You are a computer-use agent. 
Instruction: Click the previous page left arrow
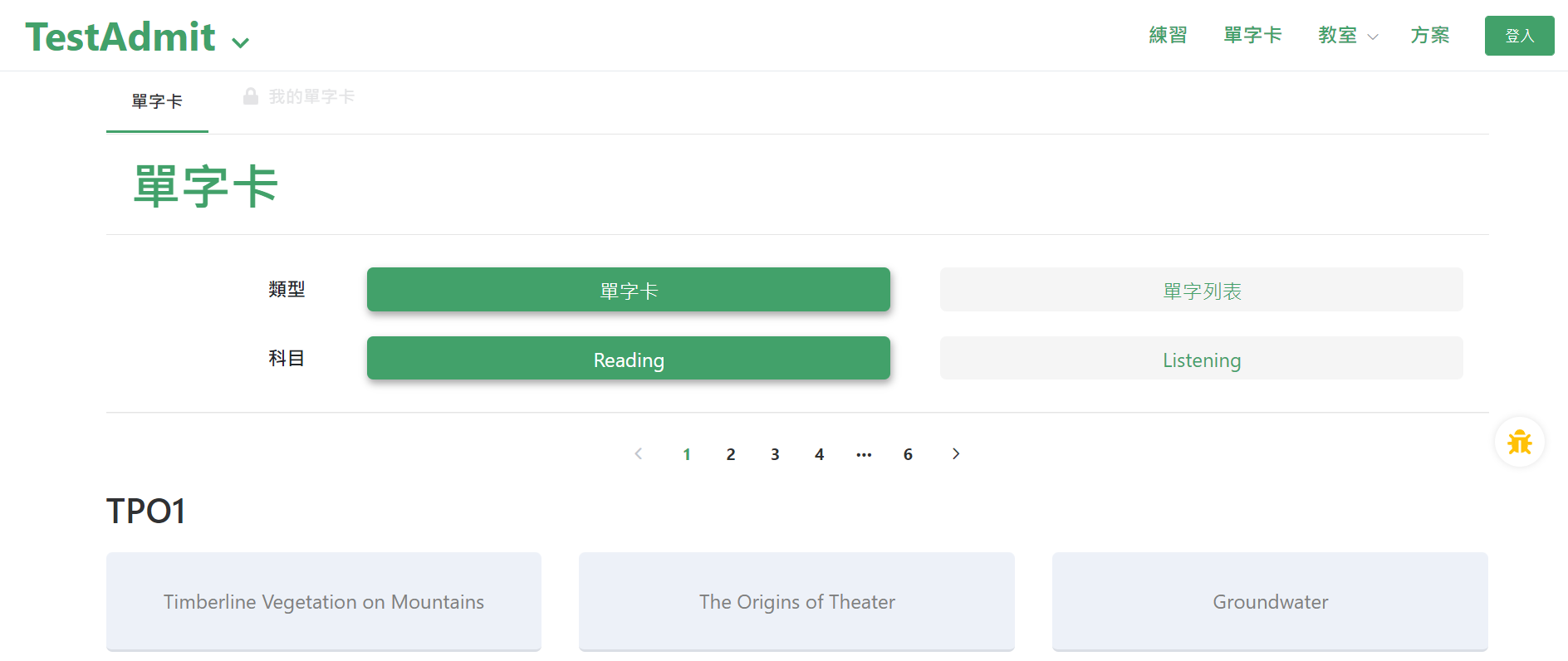pos(638,453)
